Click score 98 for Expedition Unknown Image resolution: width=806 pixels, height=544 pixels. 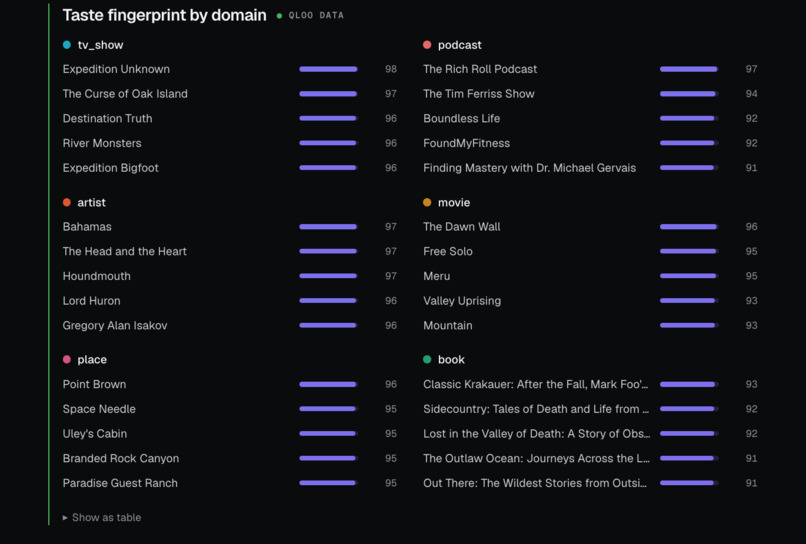tap(391, 69)
